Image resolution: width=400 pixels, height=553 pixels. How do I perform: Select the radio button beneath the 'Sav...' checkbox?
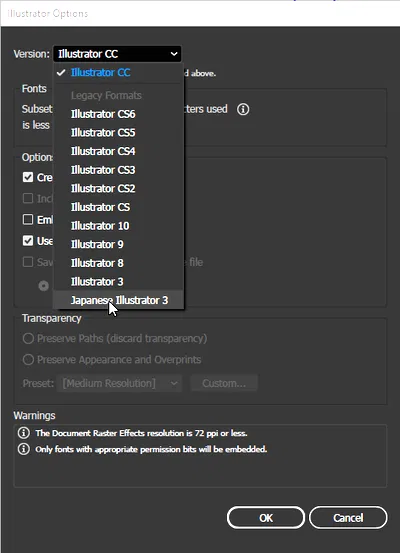click(x=43, y=286)
